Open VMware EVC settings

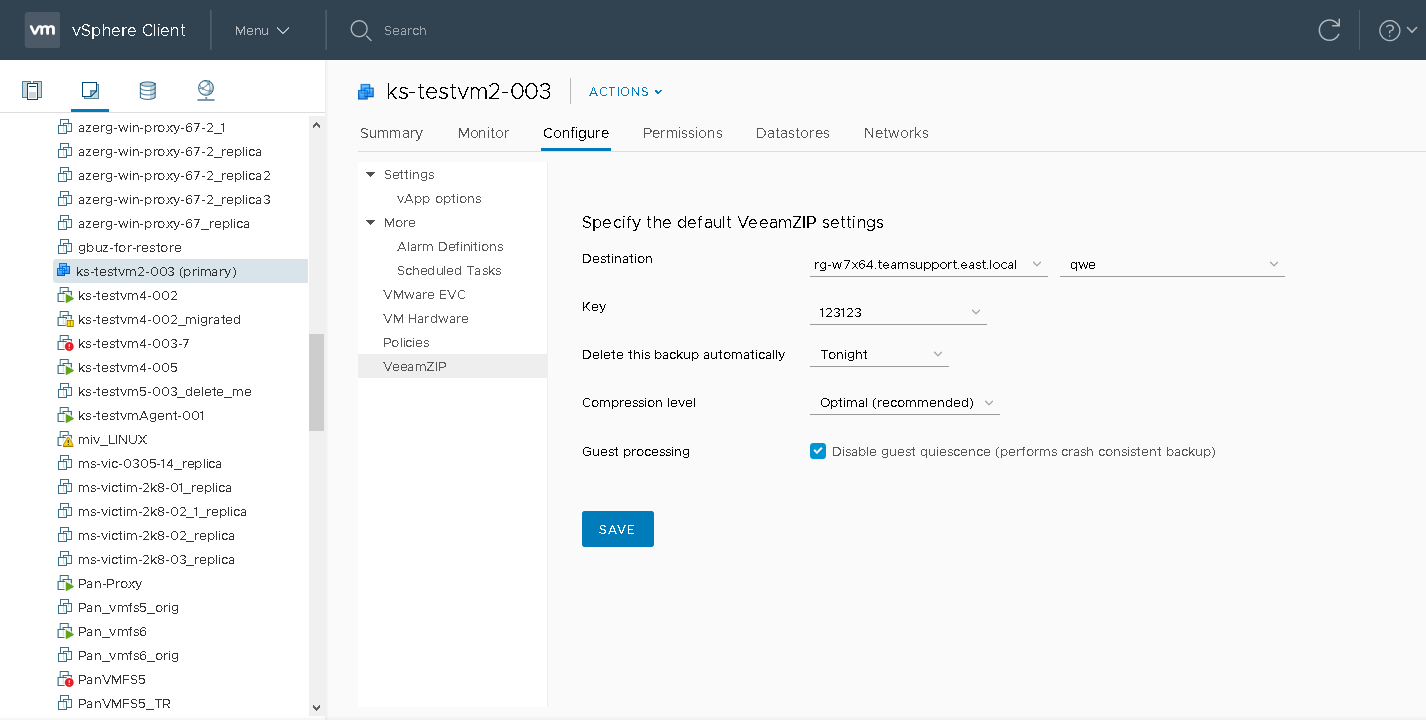[424, 295]
